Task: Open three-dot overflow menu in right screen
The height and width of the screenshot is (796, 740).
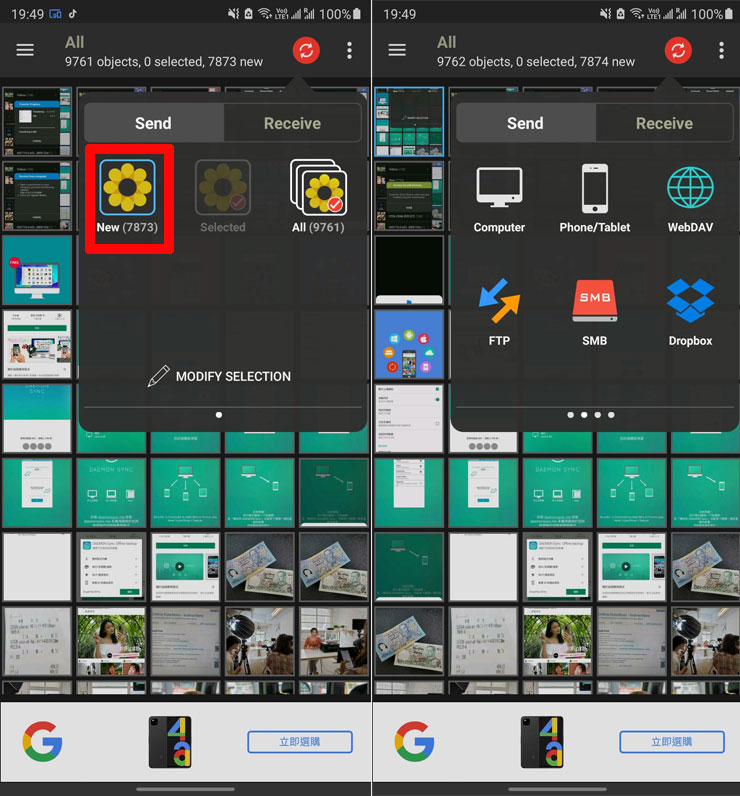Action: pos(721,50)
